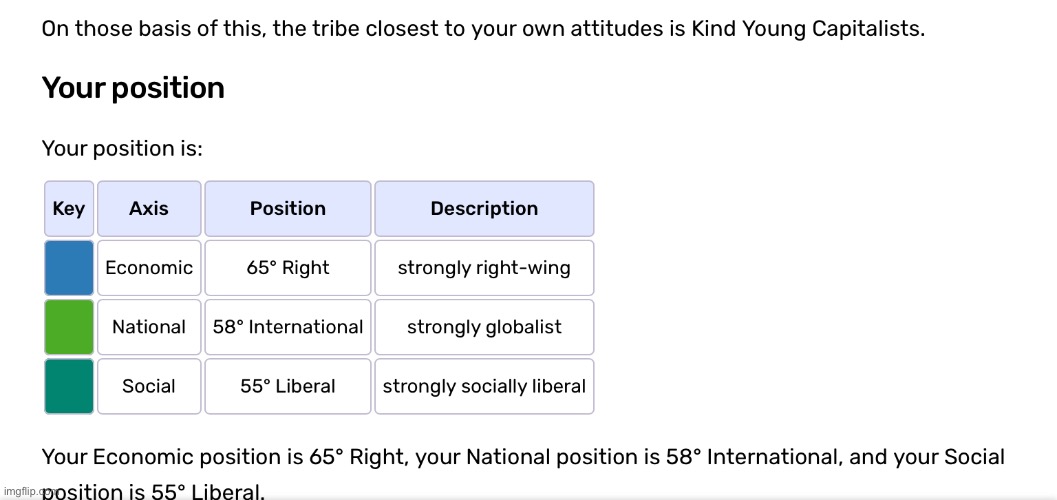Click the Description column header
Viewport: 1057px width, 500px height.
(x=484, y=208)
